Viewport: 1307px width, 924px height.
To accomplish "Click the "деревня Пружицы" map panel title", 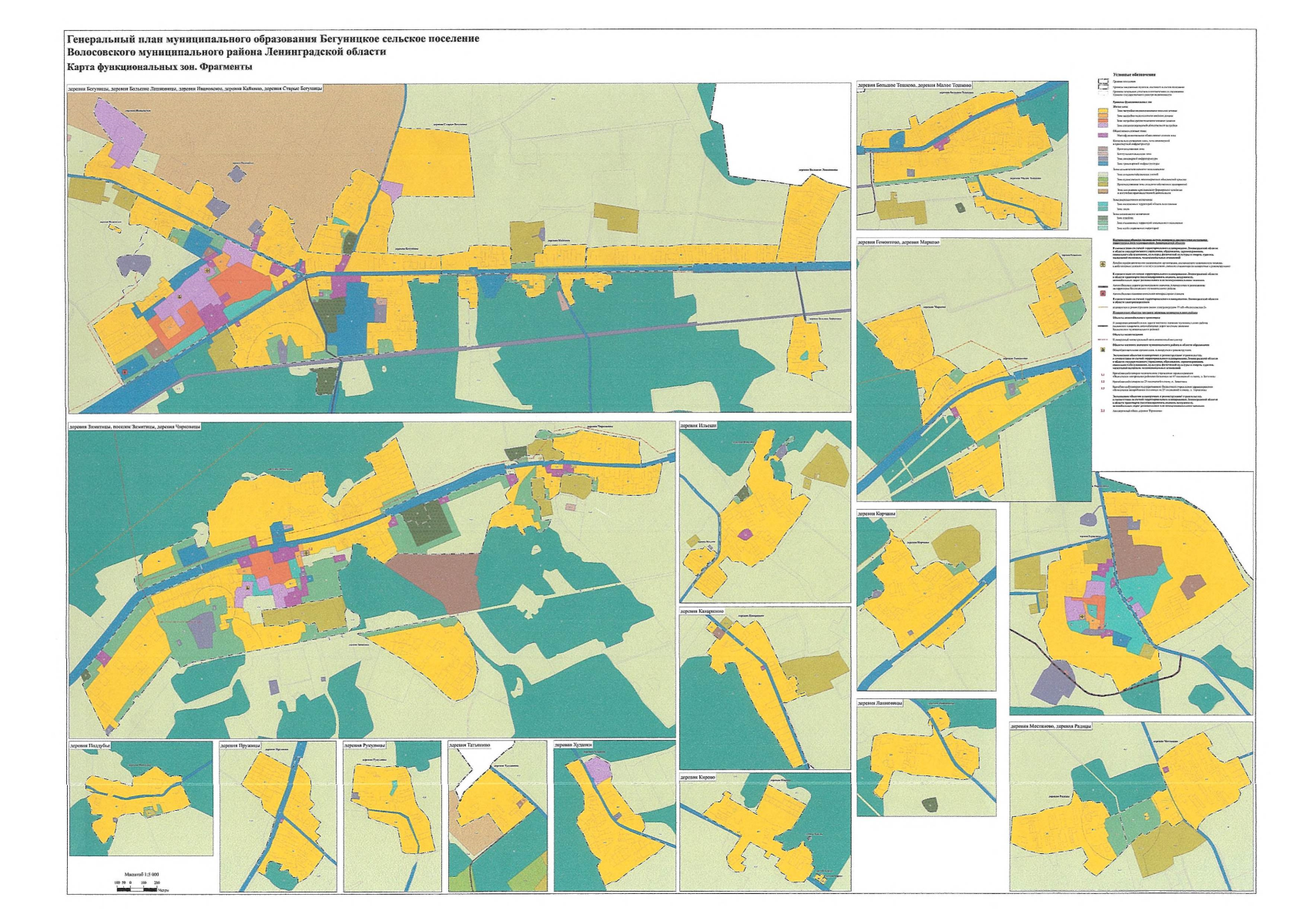I will (x=241, y=745).
